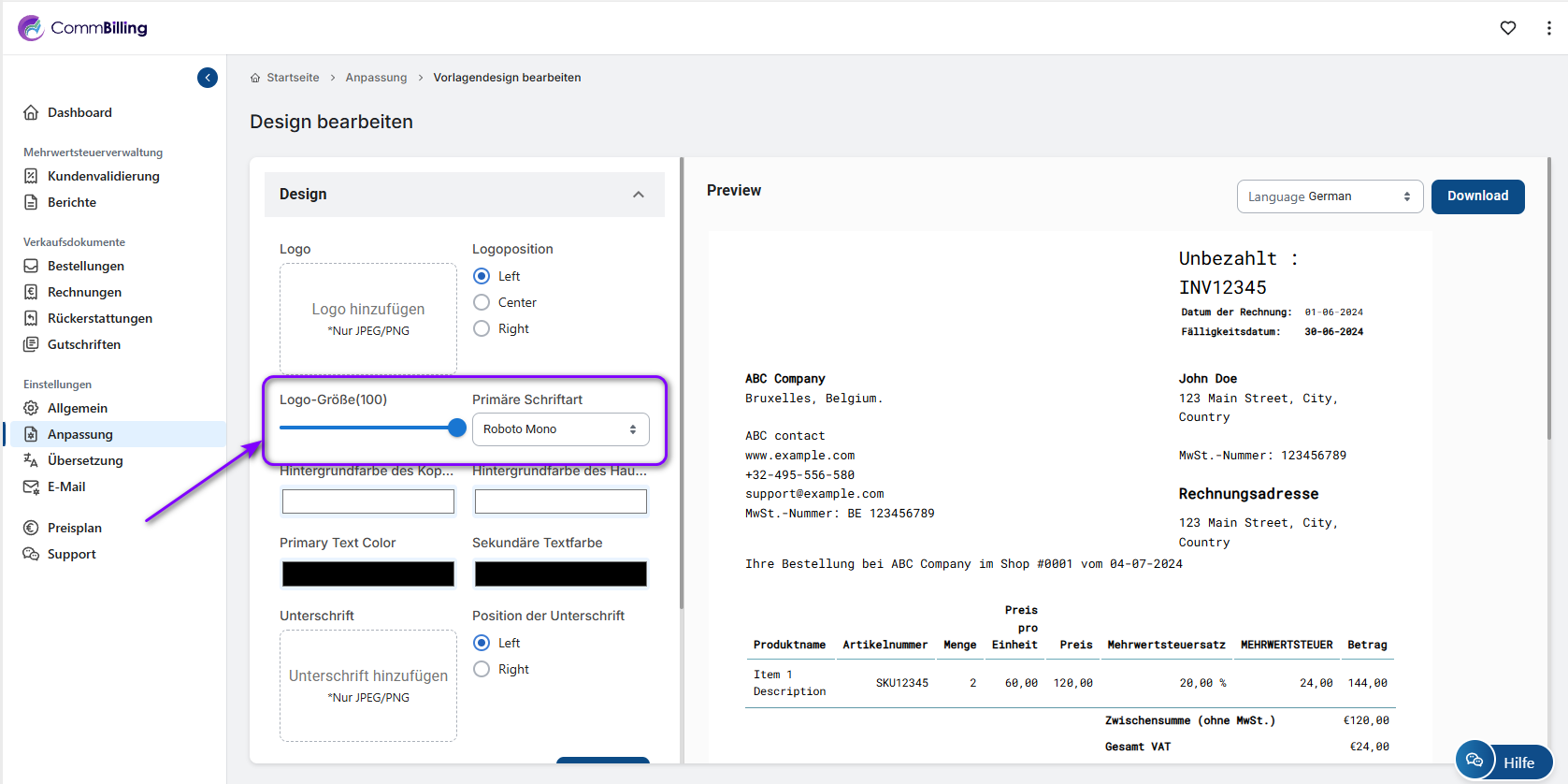Viewport: 1568px width, 784px height.
Task: Open Übersetzung settings
Action: click(x=85, y=460)
